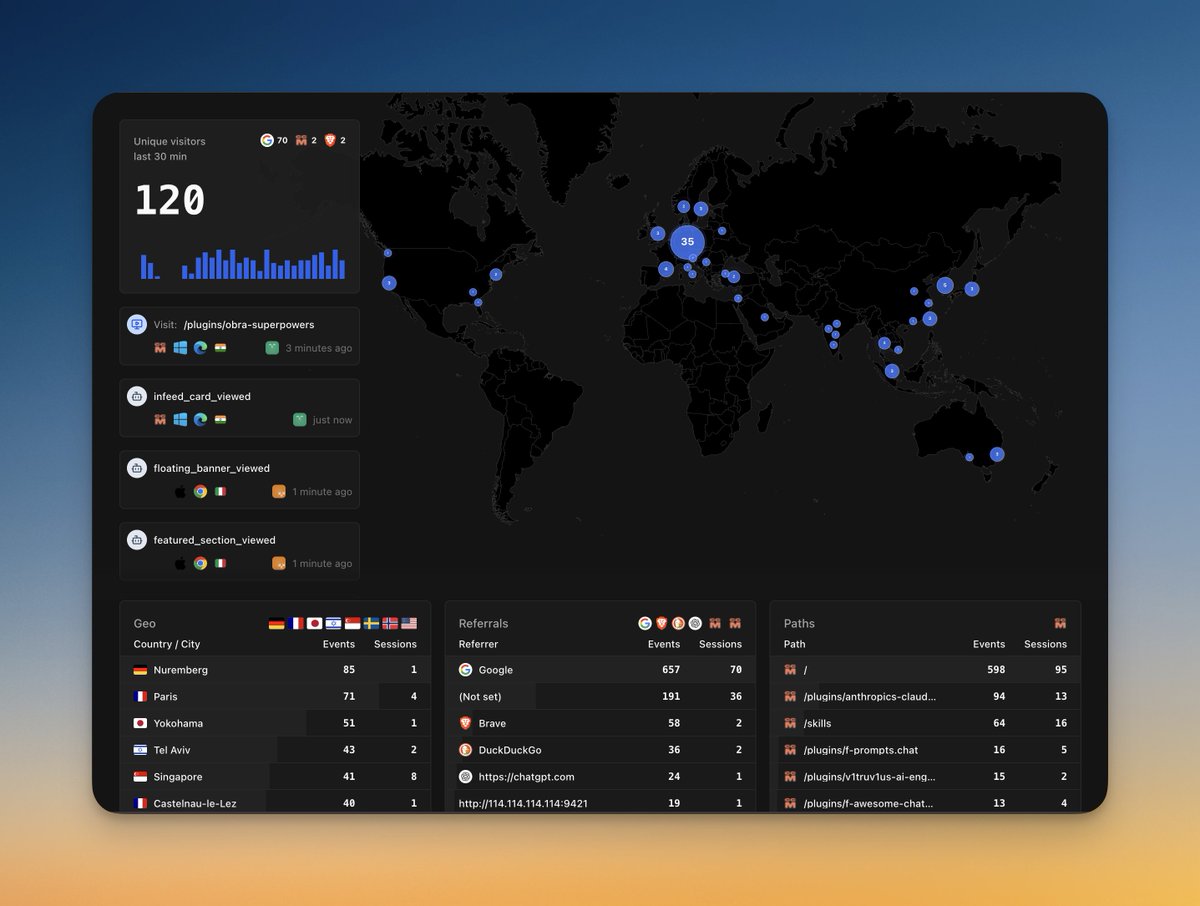1200x906 pixels.
Task: Select the /plugins/v1truv1us-ai-eng... path row
Action: 925,776
